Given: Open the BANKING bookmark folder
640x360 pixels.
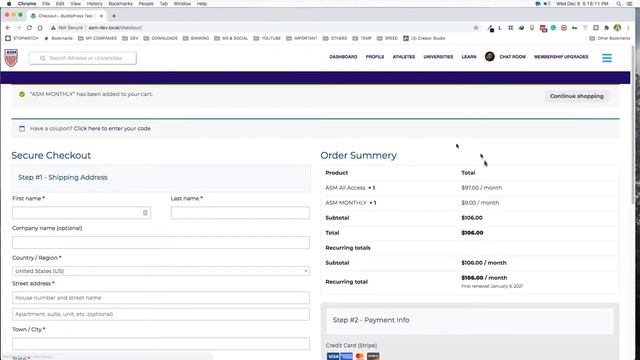Looking at the screenshot, I should (196, 38).
